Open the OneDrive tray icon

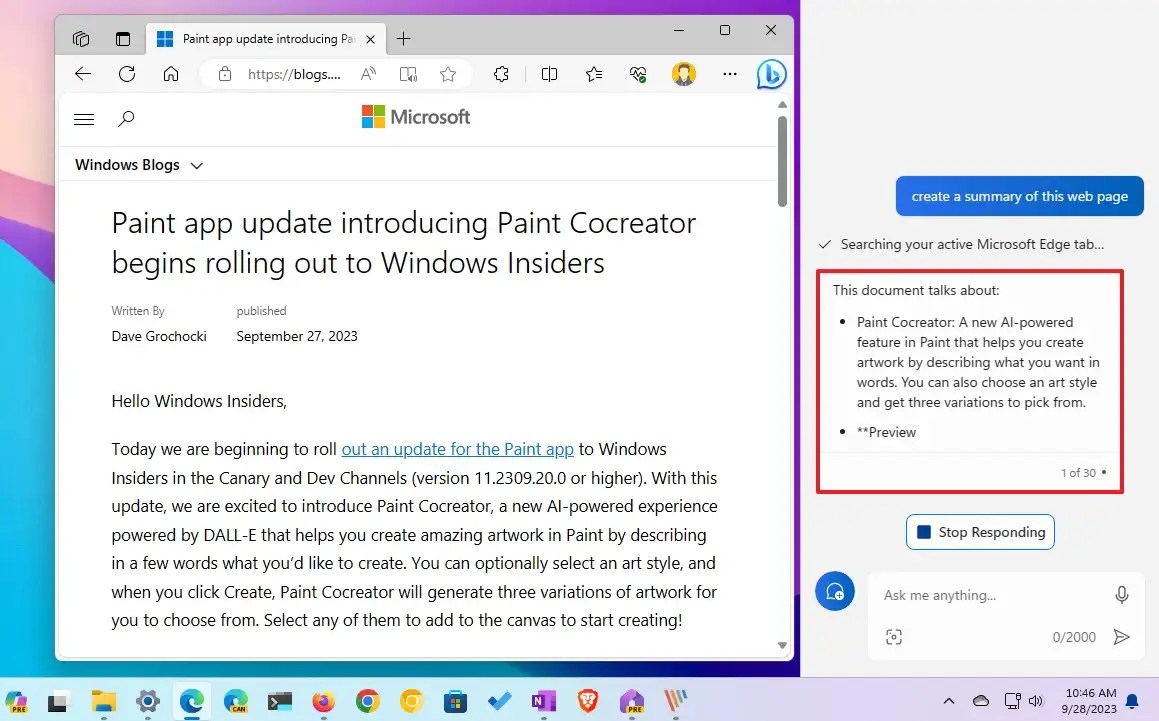981,701
